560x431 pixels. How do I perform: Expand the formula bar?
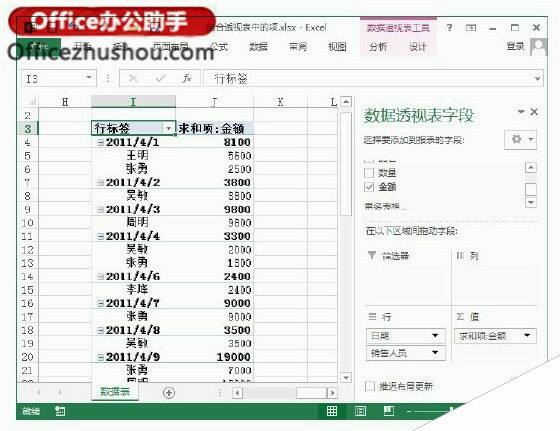pyautogui.click(x=537, y=78)
